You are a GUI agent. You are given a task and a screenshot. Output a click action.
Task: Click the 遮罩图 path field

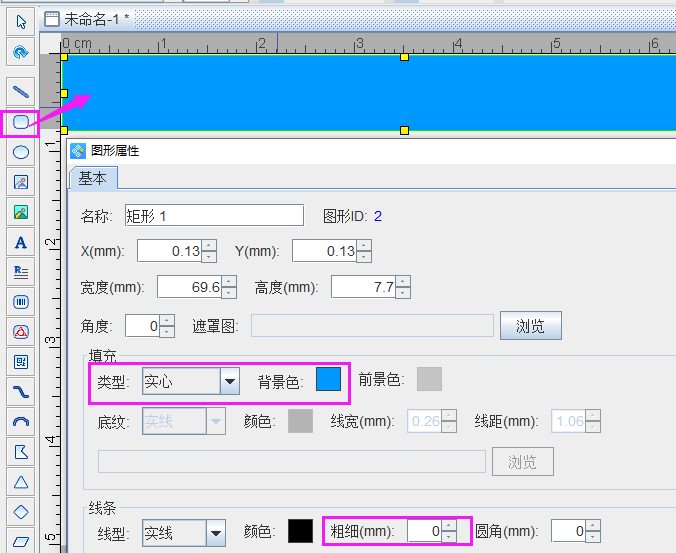coord(372,325)
